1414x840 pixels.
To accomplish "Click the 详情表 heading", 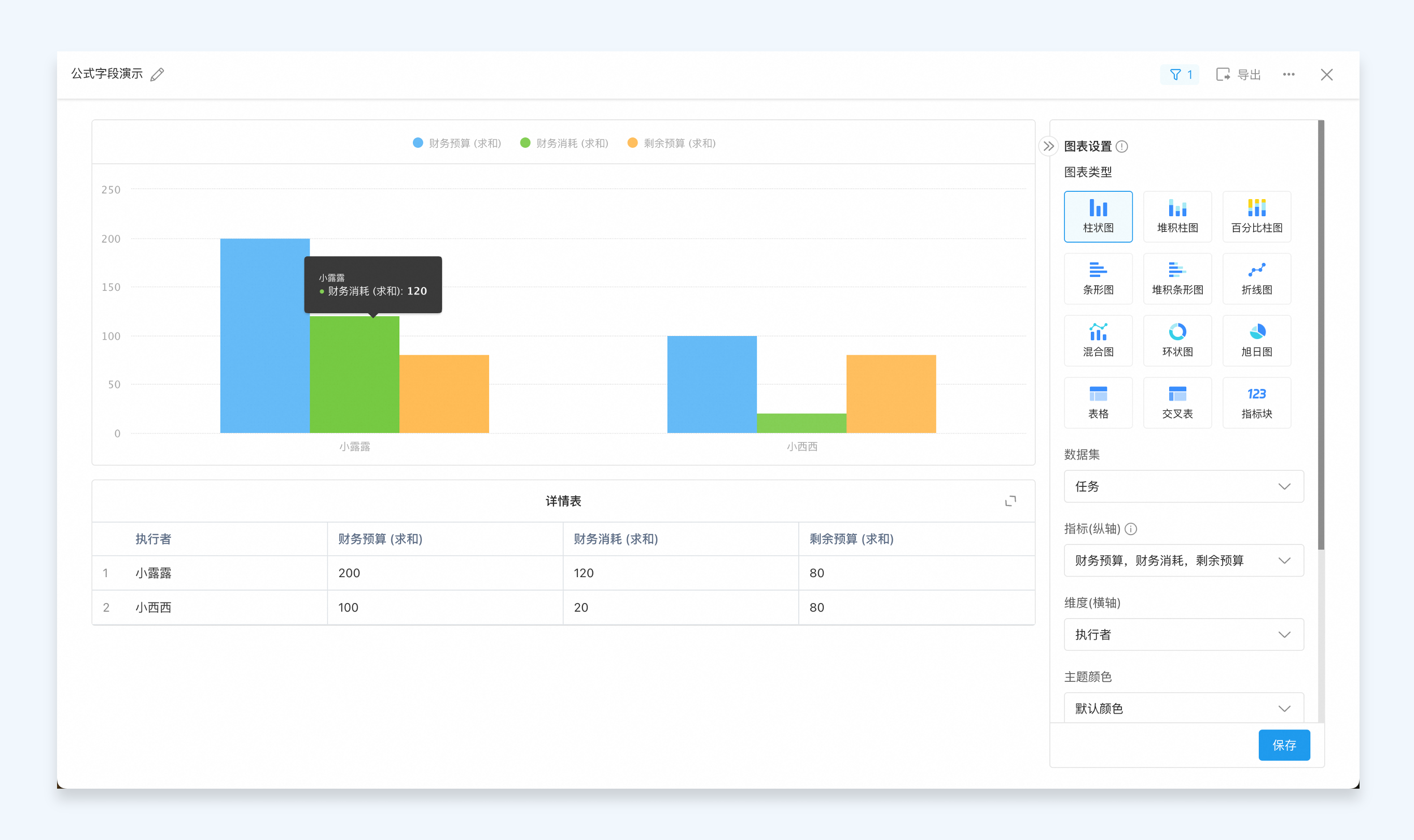I will [563, 501].
